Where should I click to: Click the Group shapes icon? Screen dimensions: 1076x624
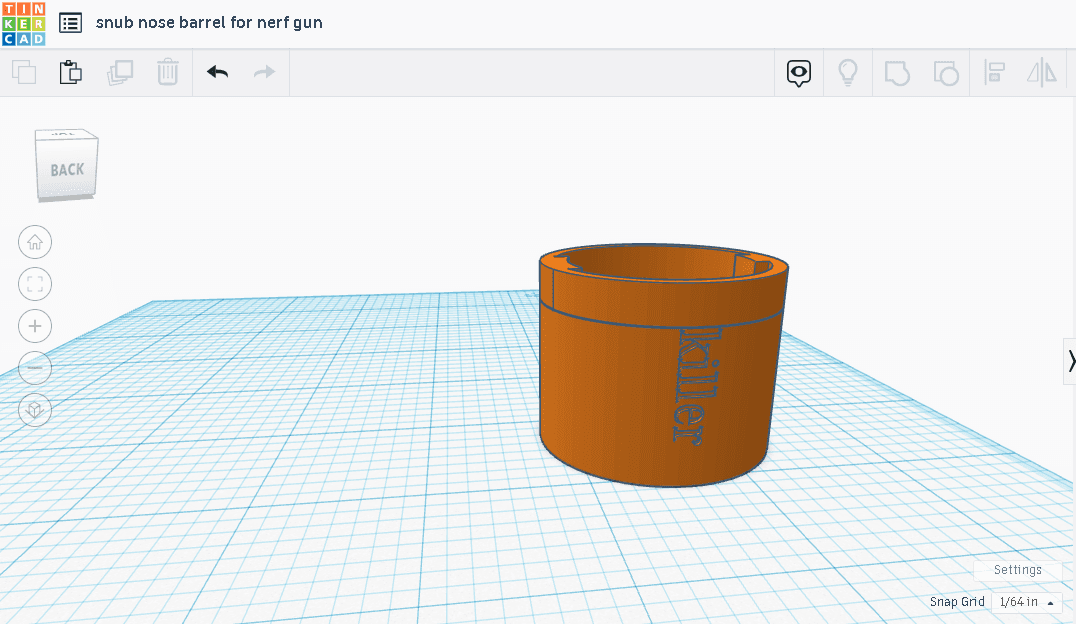click(897, 73)
